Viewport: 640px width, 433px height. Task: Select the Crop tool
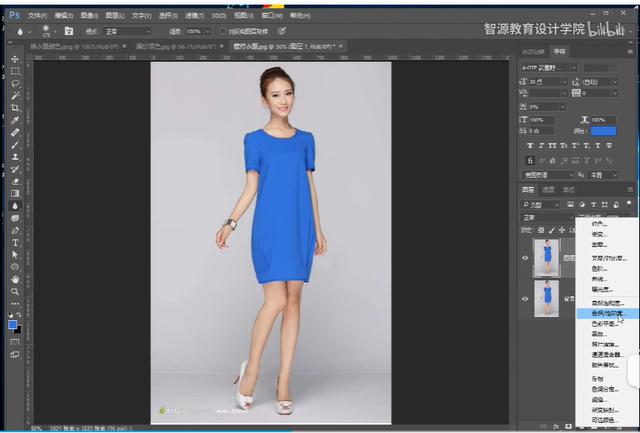(x=15, y=108)
